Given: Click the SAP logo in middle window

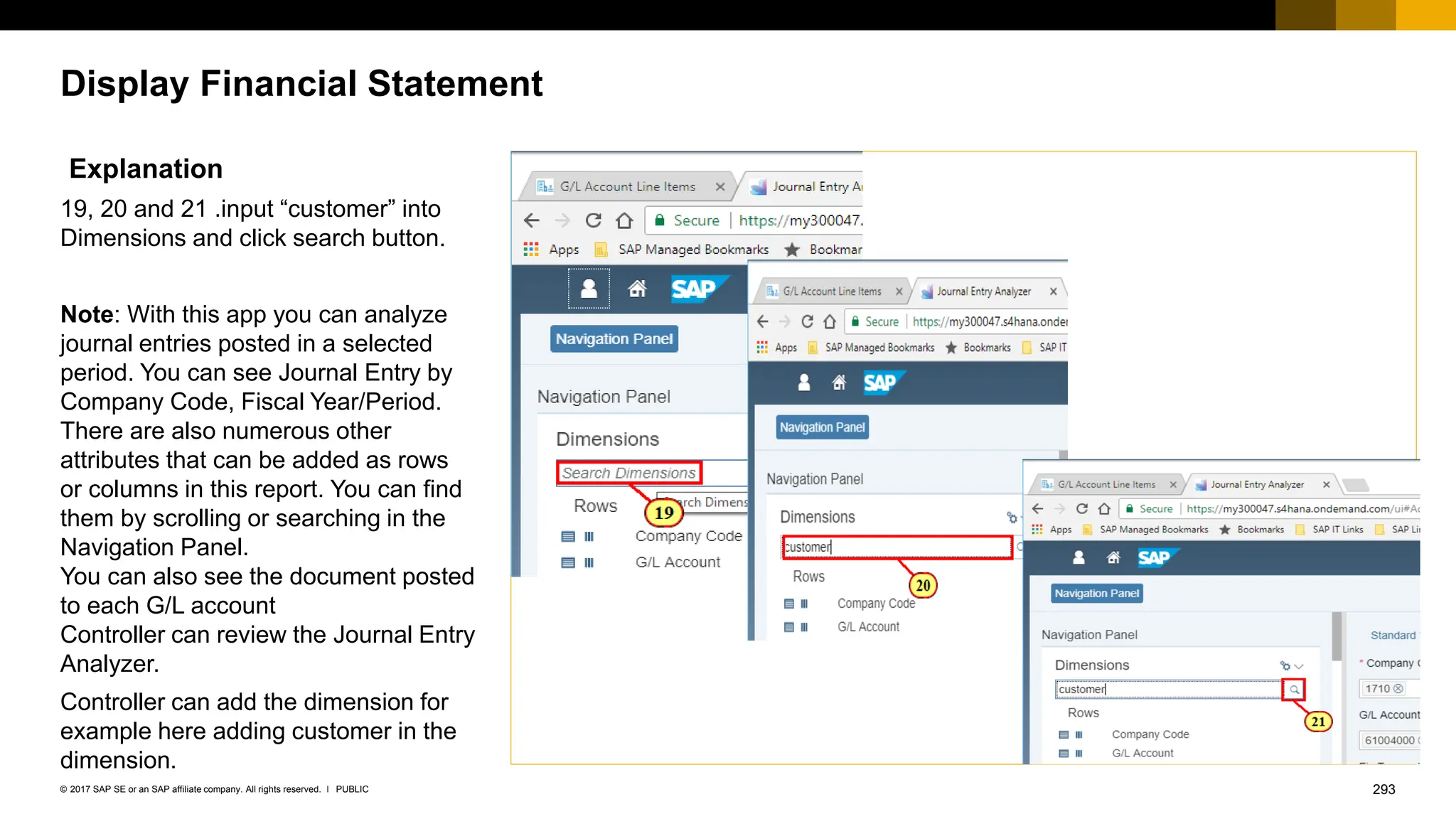Looking at the screenshot, I should point(884,383).
